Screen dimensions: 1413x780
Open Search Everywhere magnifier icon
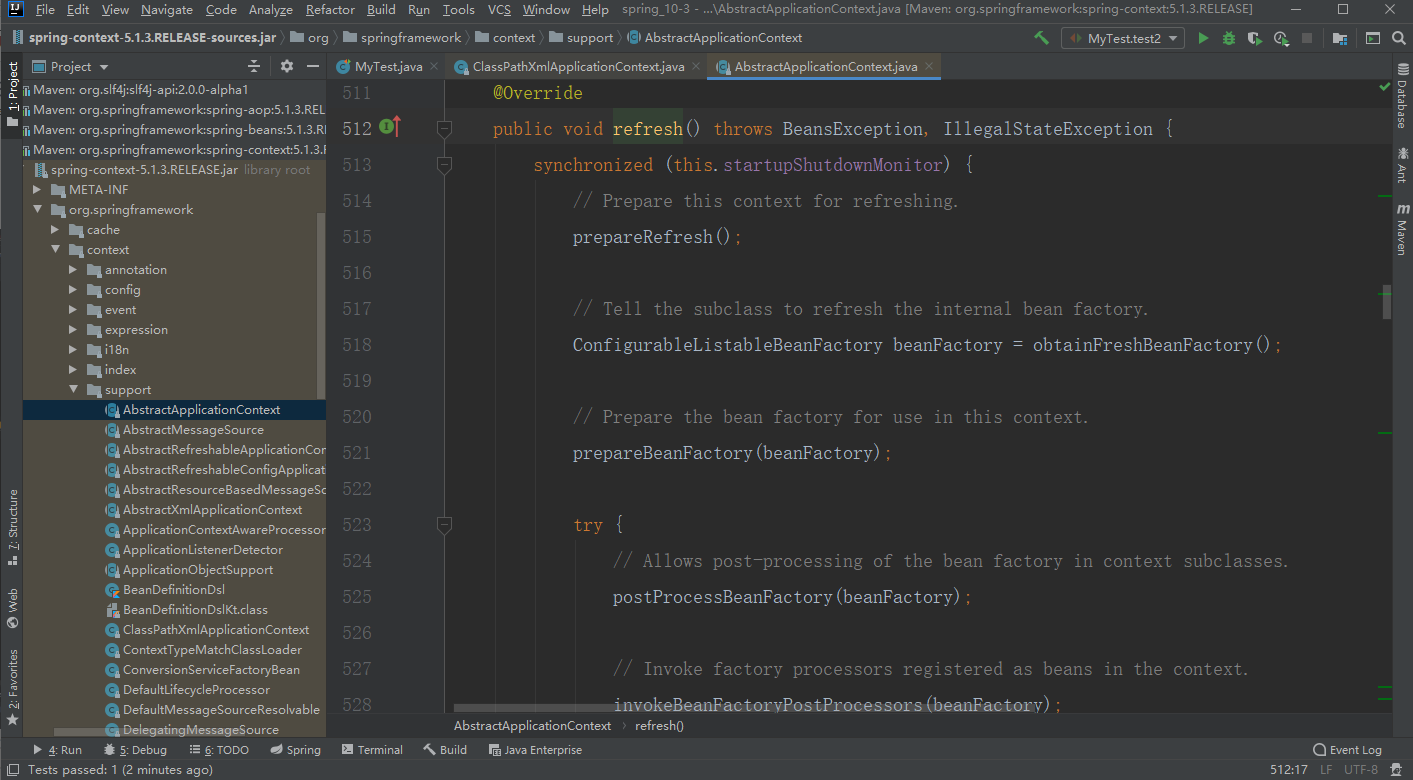[x=1398, y=38]
